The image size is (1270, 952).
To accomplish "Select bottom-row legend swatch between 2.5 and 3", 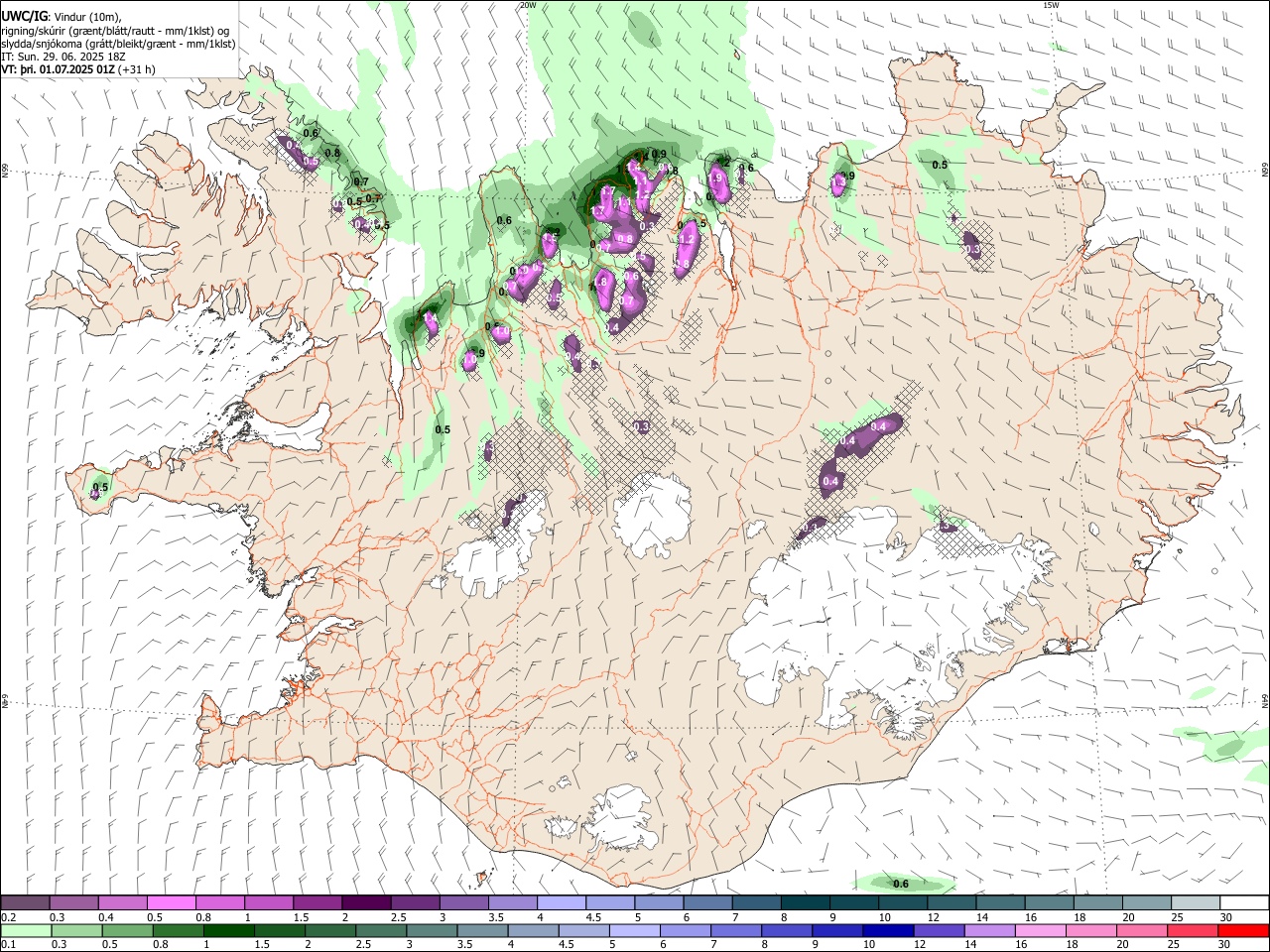I will [x=381, y=930].
